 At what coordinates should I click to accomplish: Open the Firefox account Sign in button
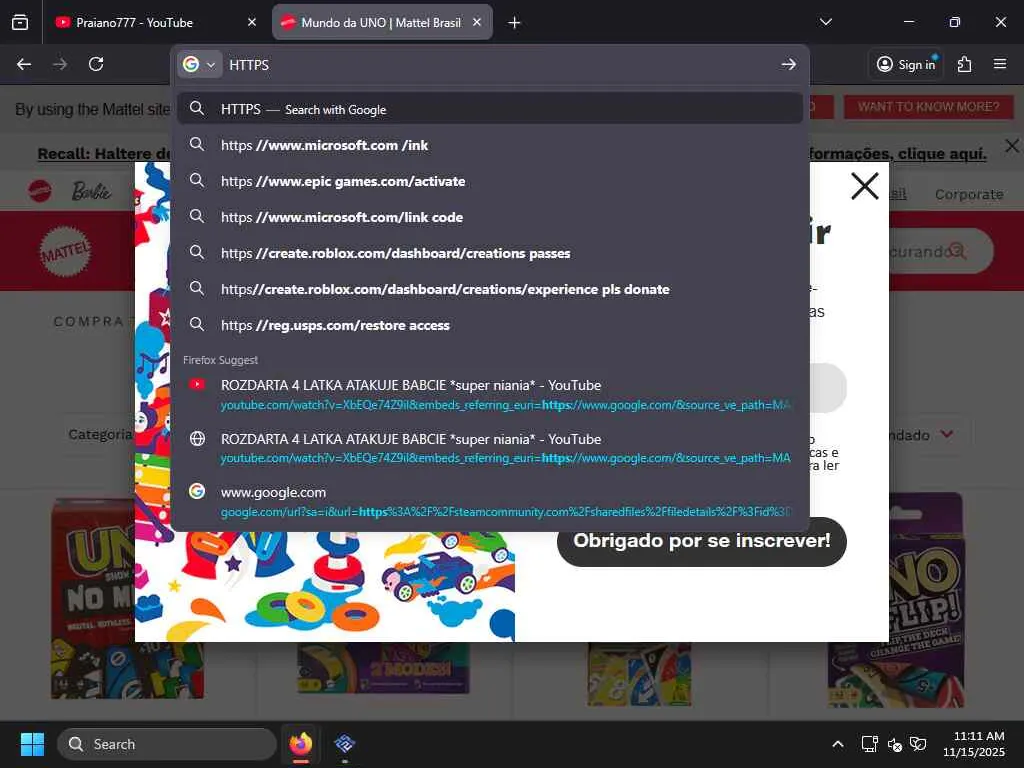[x=906, y=65]
